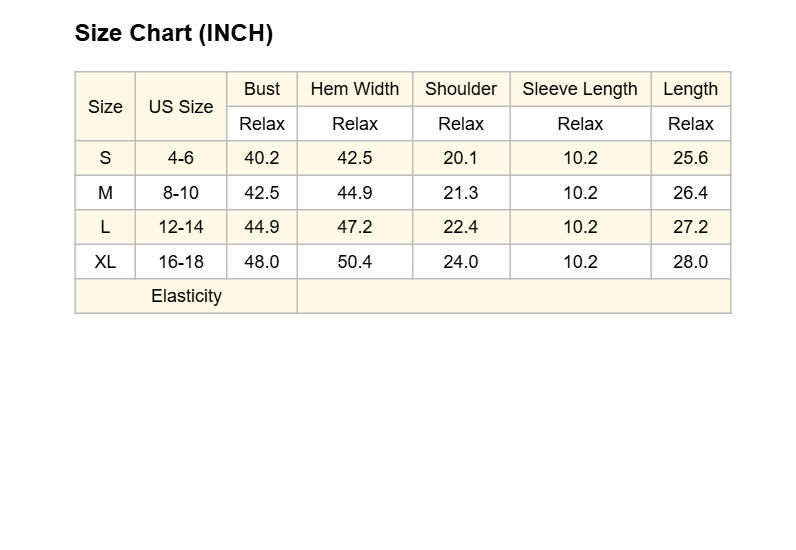Click the Relax subheader under Sleeve Length
The image size is (796, 550).
[x=580, y=124]
